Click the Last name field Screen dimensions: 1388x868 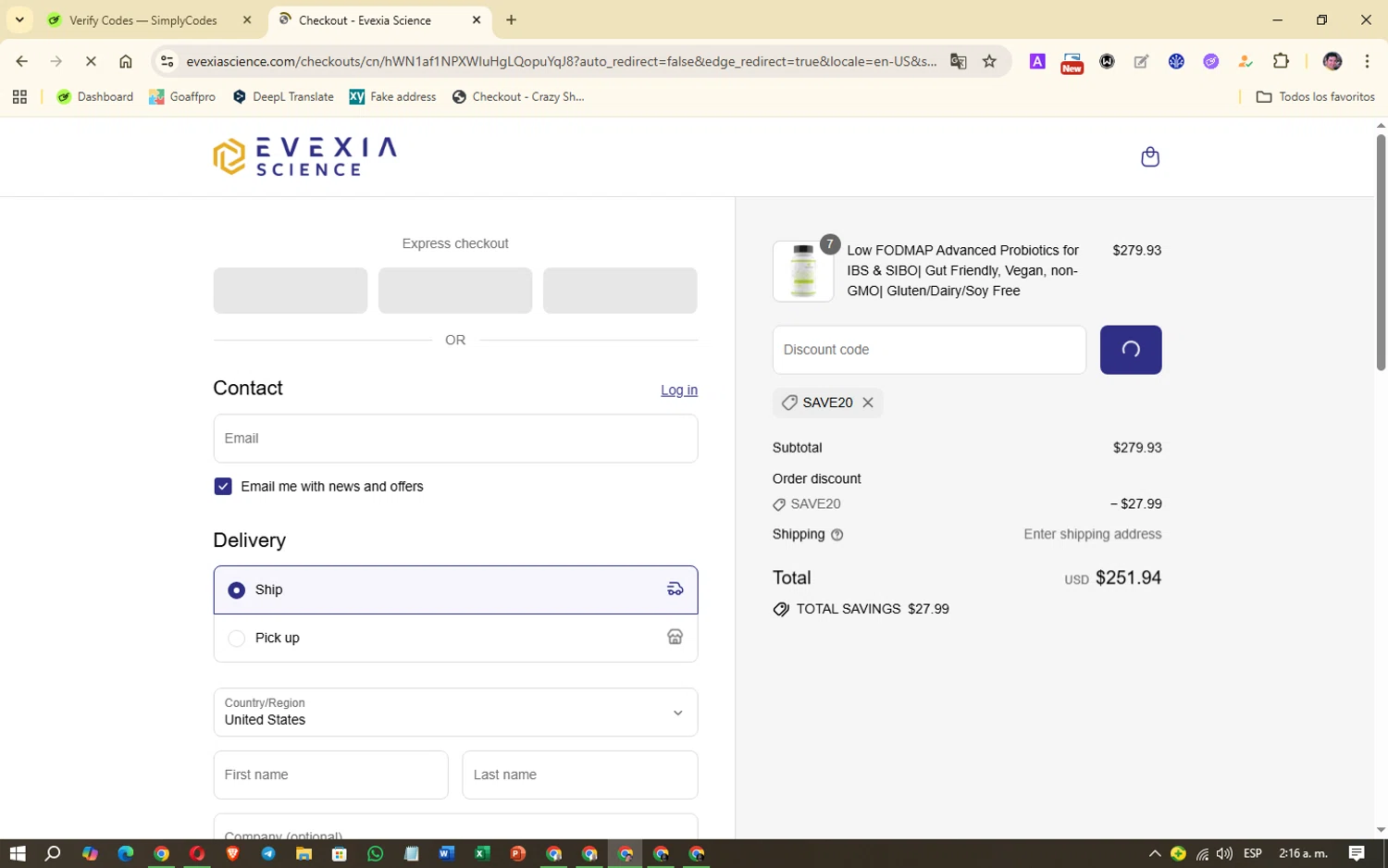click(580, 775)
